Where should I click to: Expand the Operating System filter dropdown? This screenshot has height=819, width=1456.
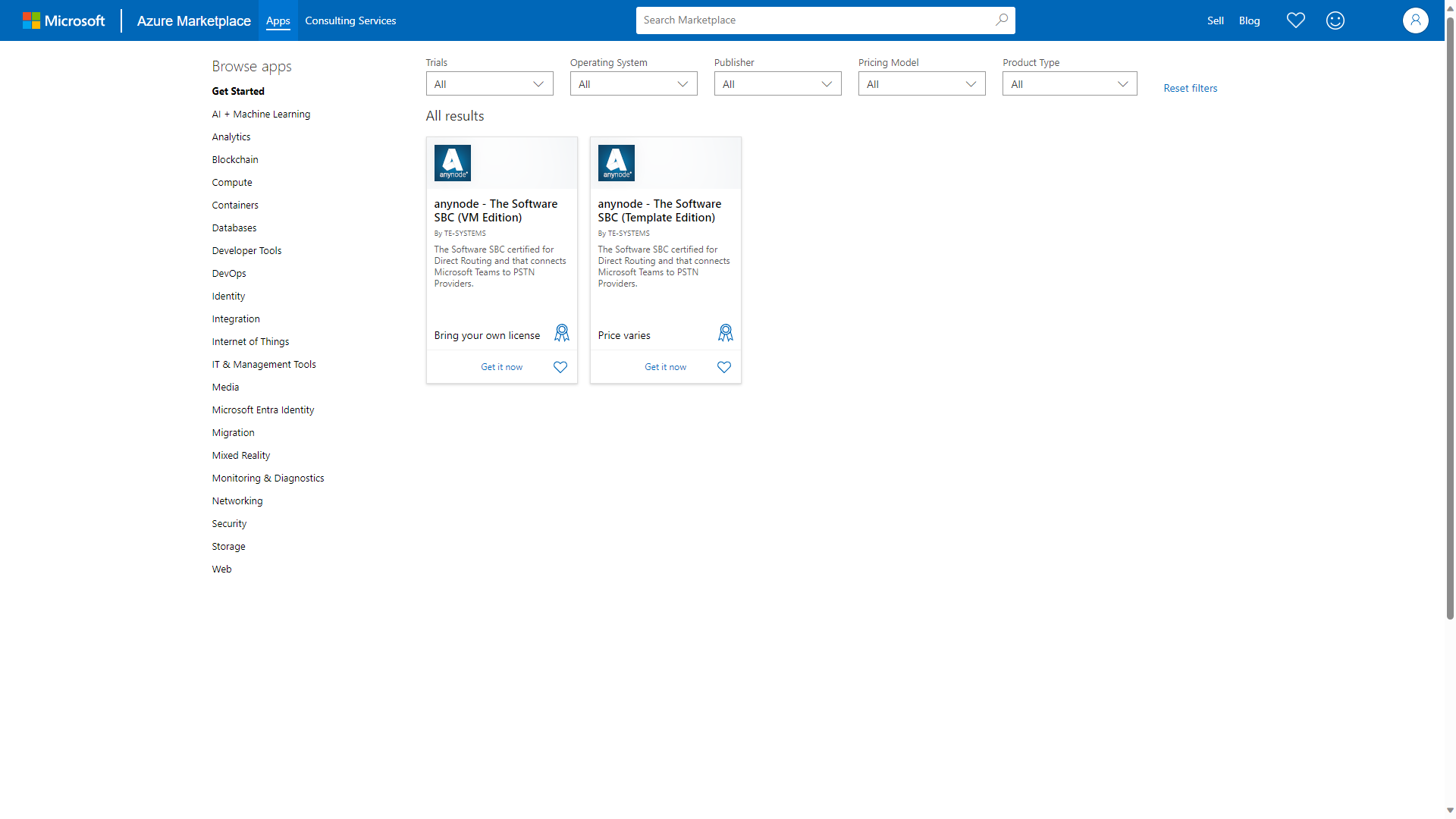click(632, 83)
